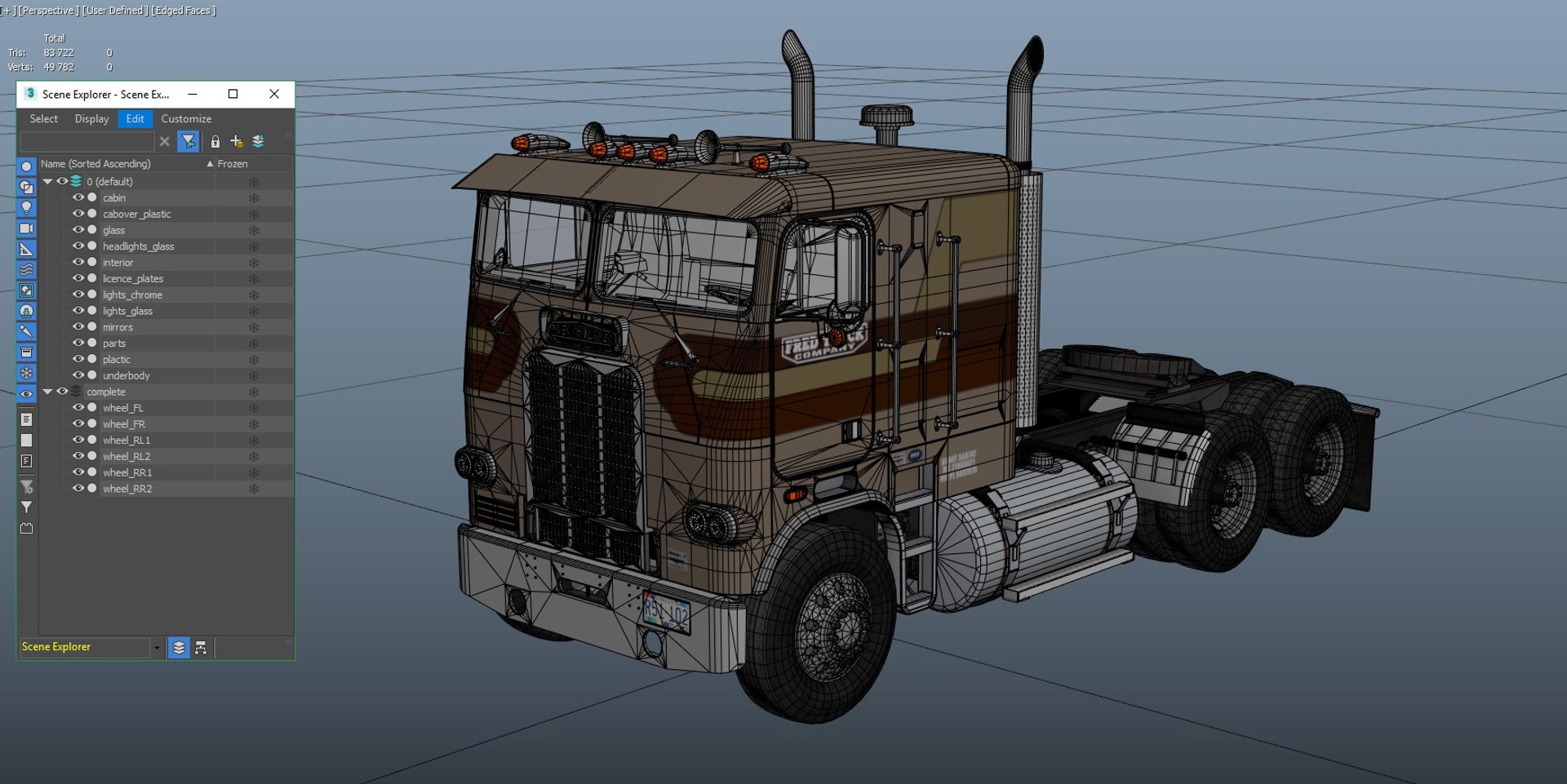Image resolution: width=1567 pixels, height=784 pixels.
Task: Click the Frozen column header
Action: pyautogui.click(x=254, y=164)
